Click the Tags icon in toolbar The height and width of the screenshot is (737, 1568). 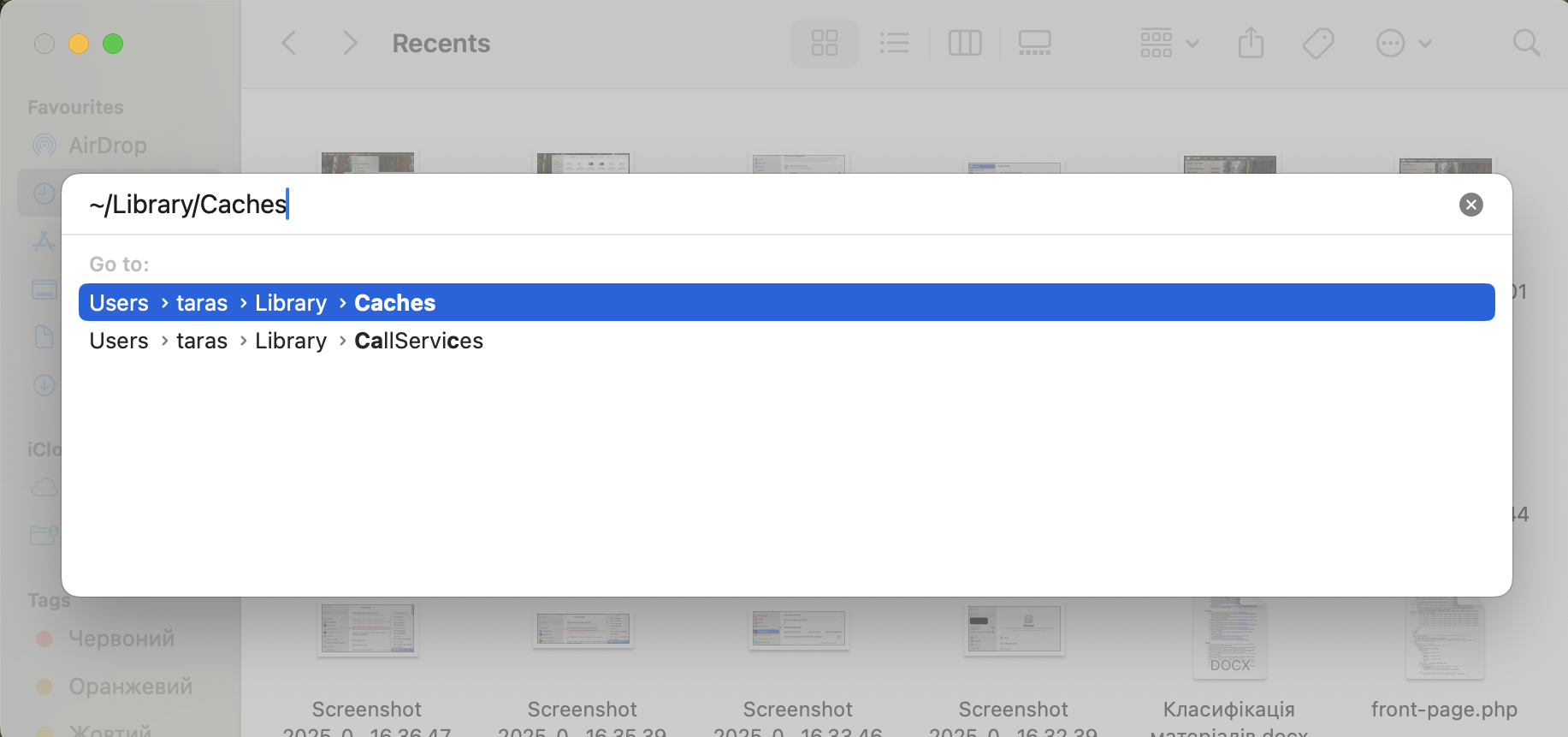1318,43
